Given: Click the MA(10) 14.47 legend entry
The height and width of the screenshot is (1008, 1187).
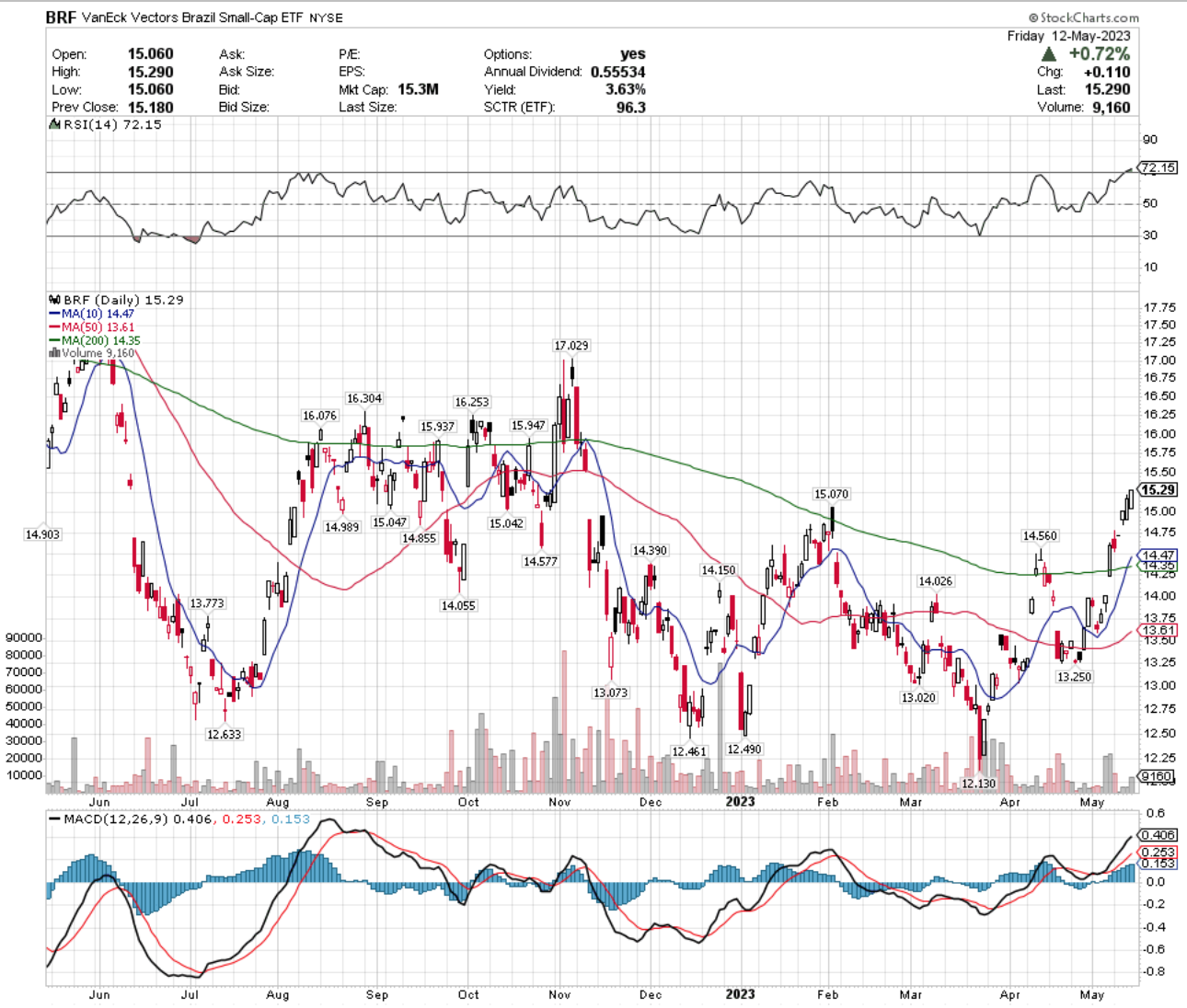Looking at the screenshot, I should 90,314.
